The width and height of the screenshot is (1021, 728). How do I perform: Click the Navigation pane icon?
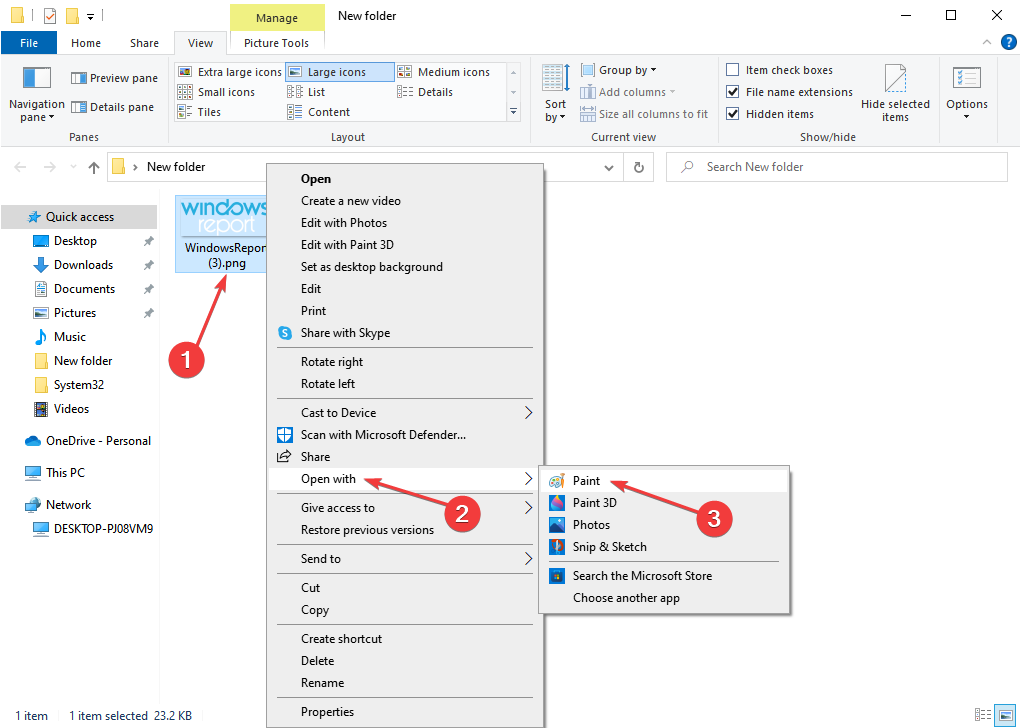pyautogui.click(x=36, y=94)
